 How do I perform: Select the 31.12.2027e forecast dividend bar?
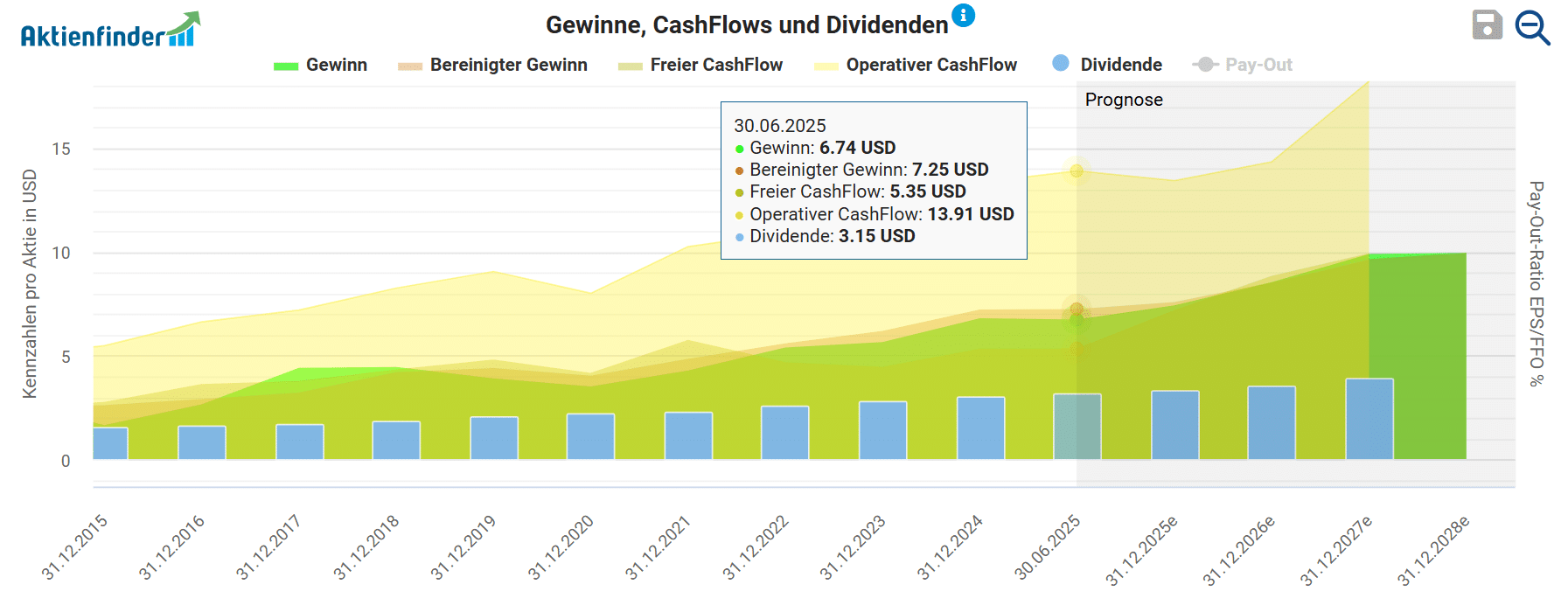1369,419
